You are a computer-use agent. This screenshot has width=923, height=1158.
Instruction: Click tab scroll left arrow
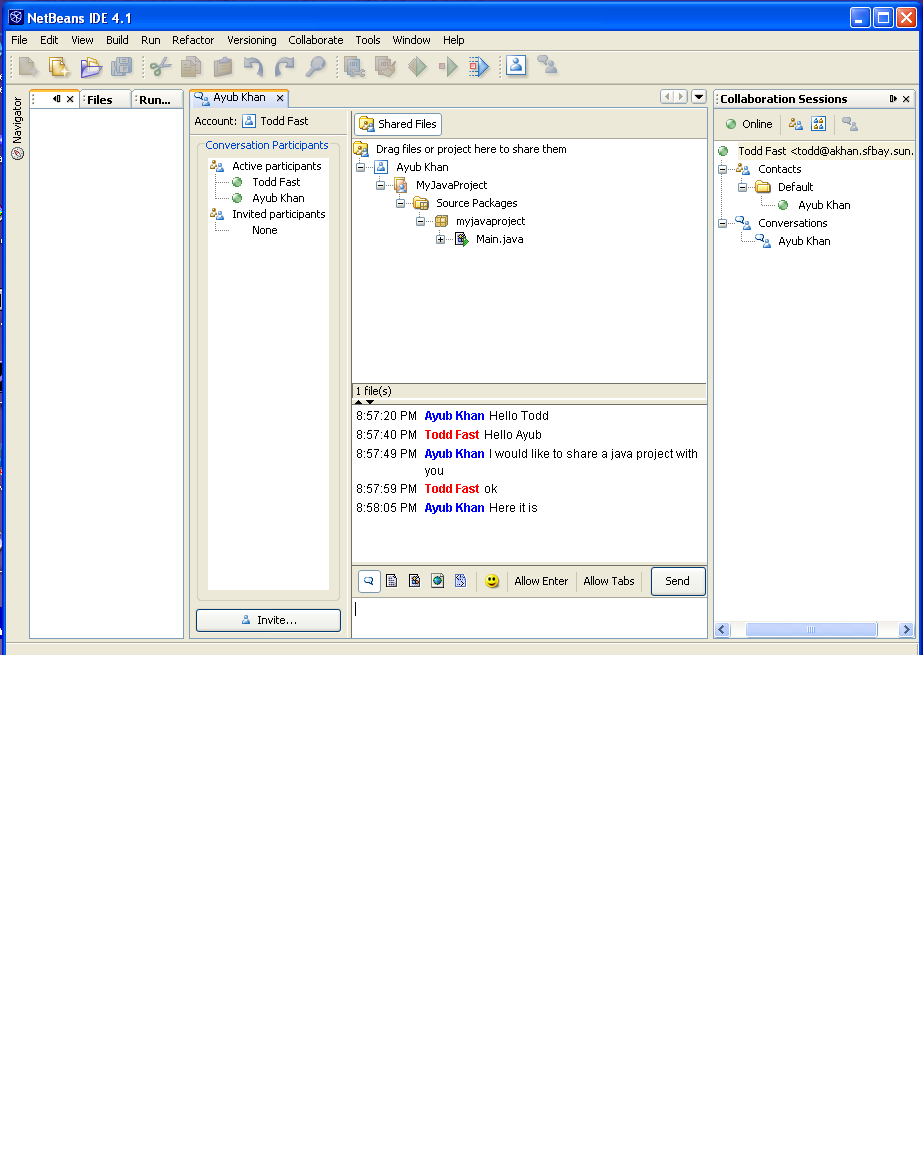[667, 97]
